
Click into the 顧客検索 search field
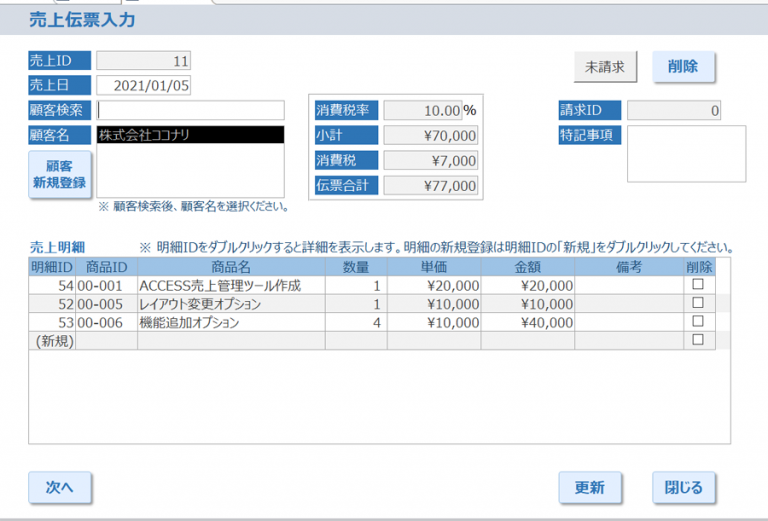190,110
